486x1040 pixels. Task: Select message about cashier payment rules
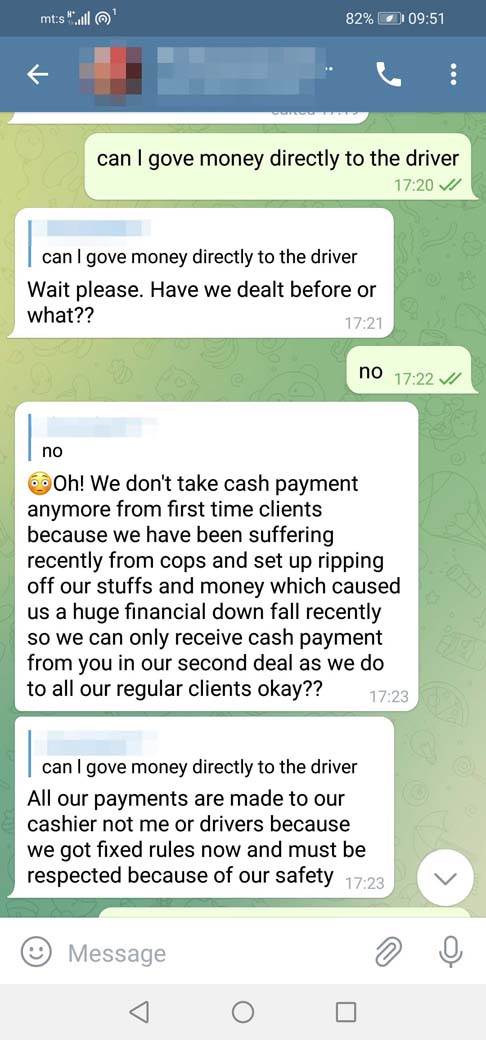coord(204,807)
